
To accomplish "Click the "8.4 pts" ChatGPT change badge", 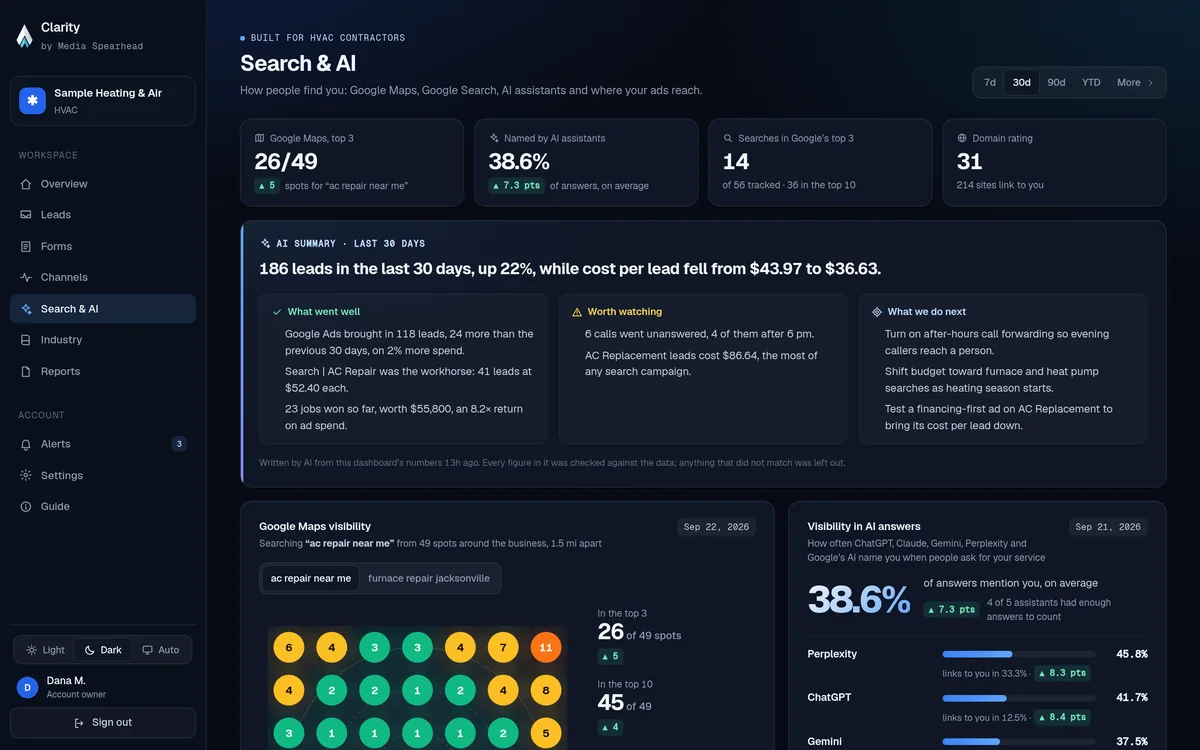I will [x=1062, y=717].
